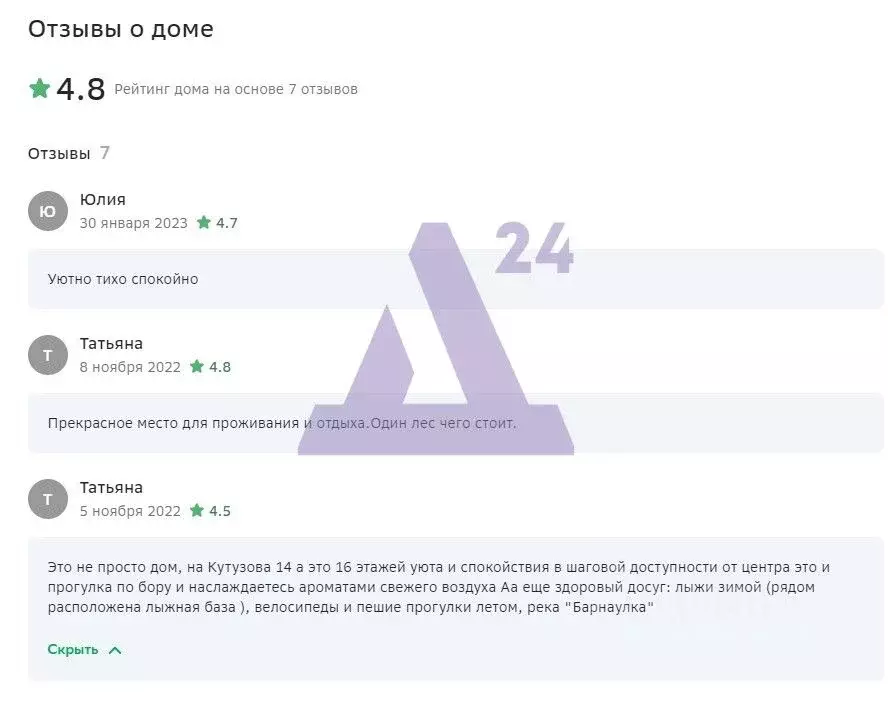The width and height of the screenshot is (888, 702).
Task: Open Юлия's round avatar icon
Action: pyautogui.click(x=48, y=211)
